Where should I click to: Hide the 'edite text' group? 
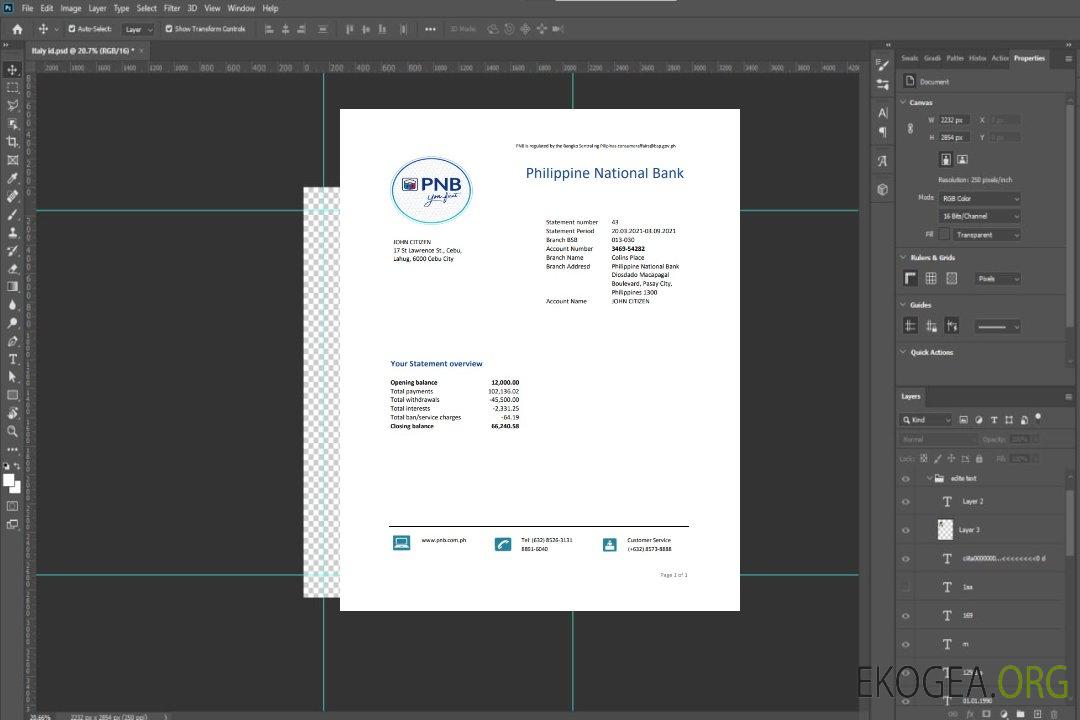(x=906, y=479)
